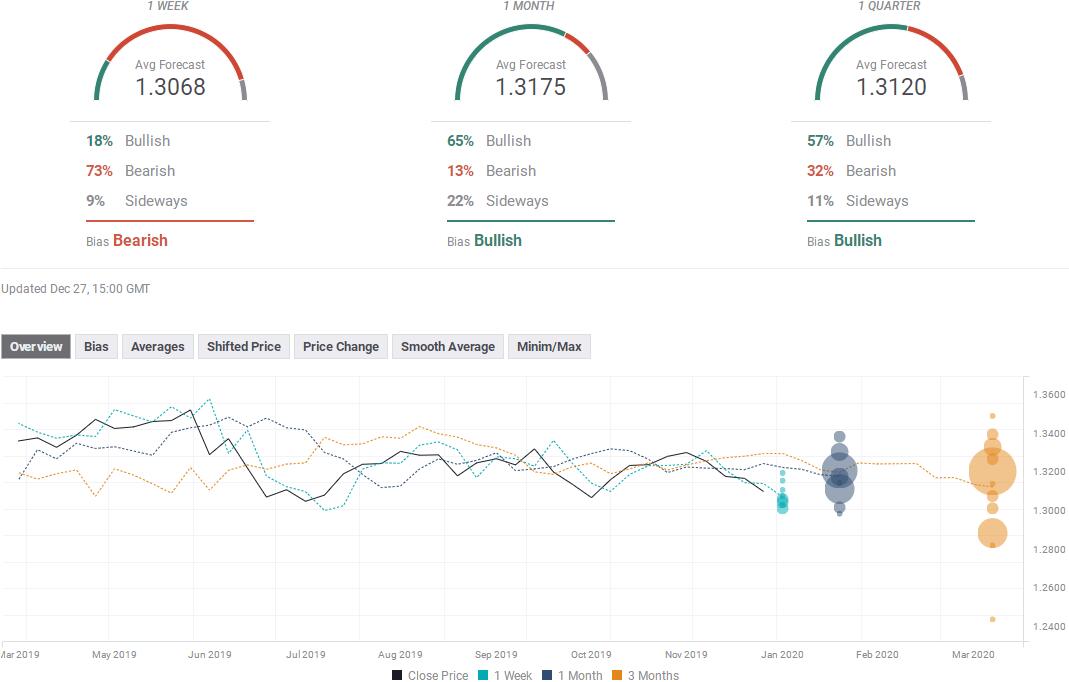The image size is (1069, 682).
Task: Select the Price Change tab
Action: (x=341, y=346)
